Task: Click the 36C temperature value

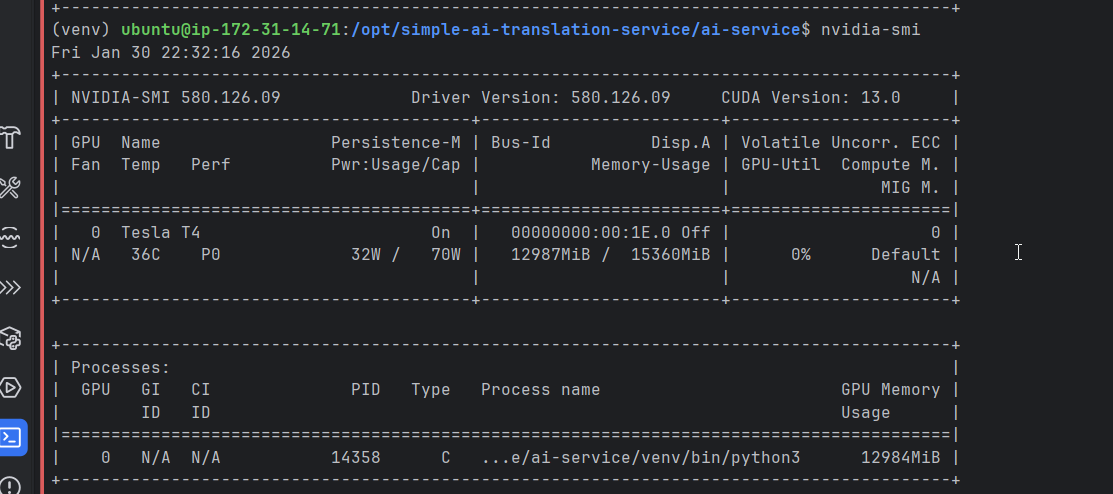Action: (x=146, y=255)
